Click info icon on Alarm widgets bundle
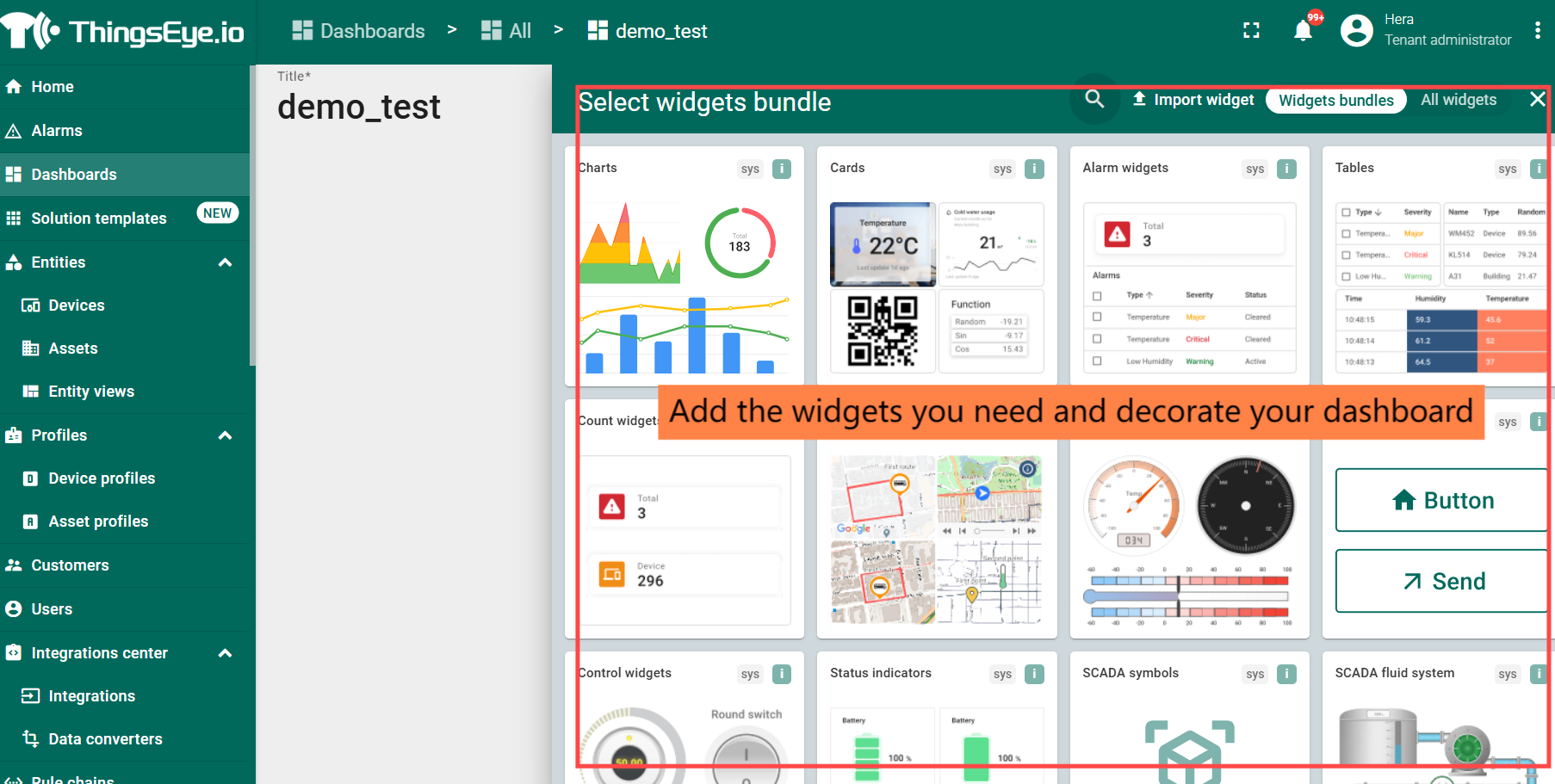Screen dimensions: 1555x784 [x=1286, y=169]
